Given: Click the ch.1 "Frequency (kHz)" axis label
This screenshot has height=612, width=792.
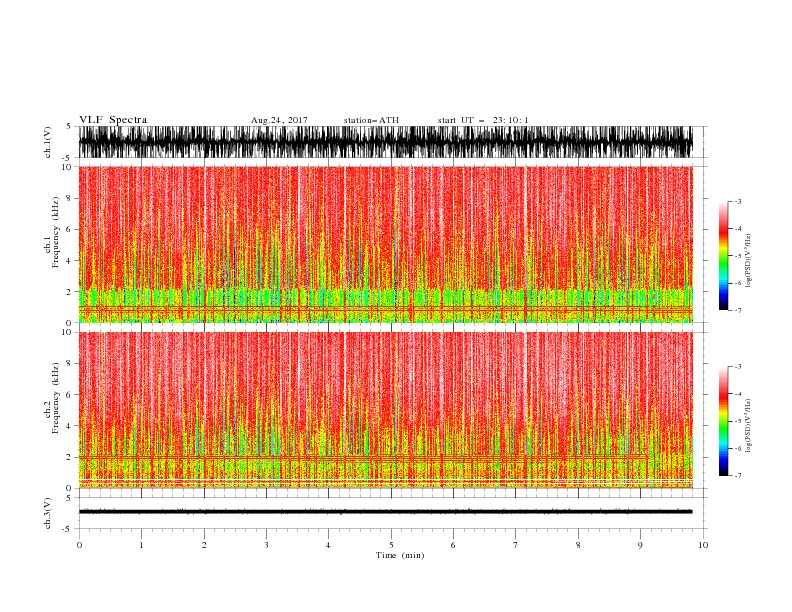Looking at the screenshot, I should (x=56, y=232).
